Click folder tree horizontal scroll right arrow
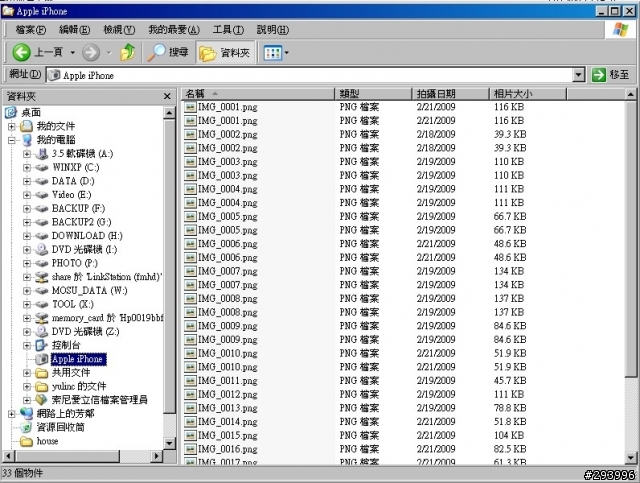 pos(156,456)
